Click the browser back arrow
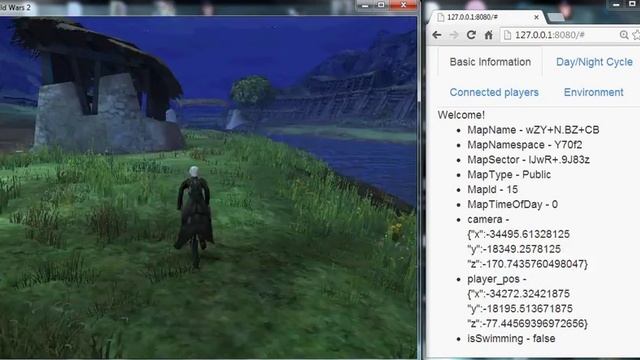Image resolution: width=640 pixels, height=360 pixels. [x=437, y=35]
